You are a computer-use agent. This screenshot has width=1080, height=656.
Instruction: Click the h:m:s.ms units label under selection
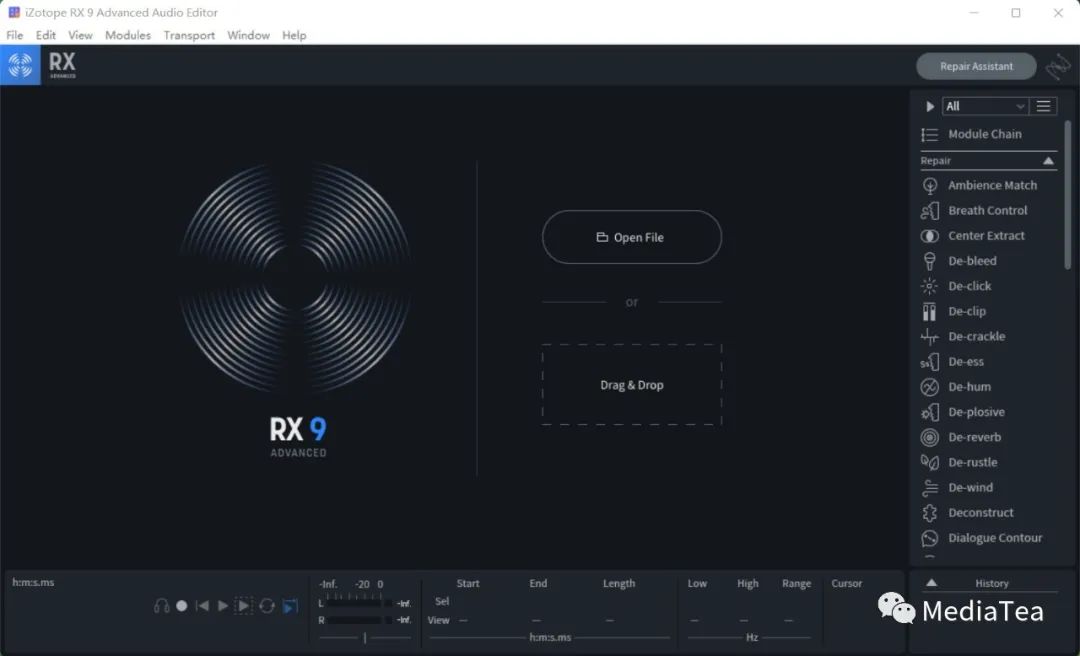[550, 637]
